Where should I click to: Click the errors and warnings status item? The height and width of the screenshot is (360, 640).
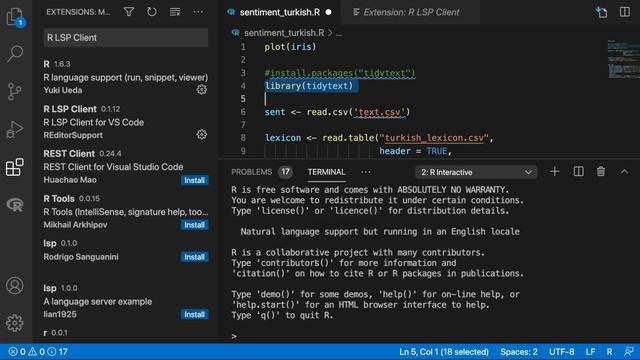[38, 351]
